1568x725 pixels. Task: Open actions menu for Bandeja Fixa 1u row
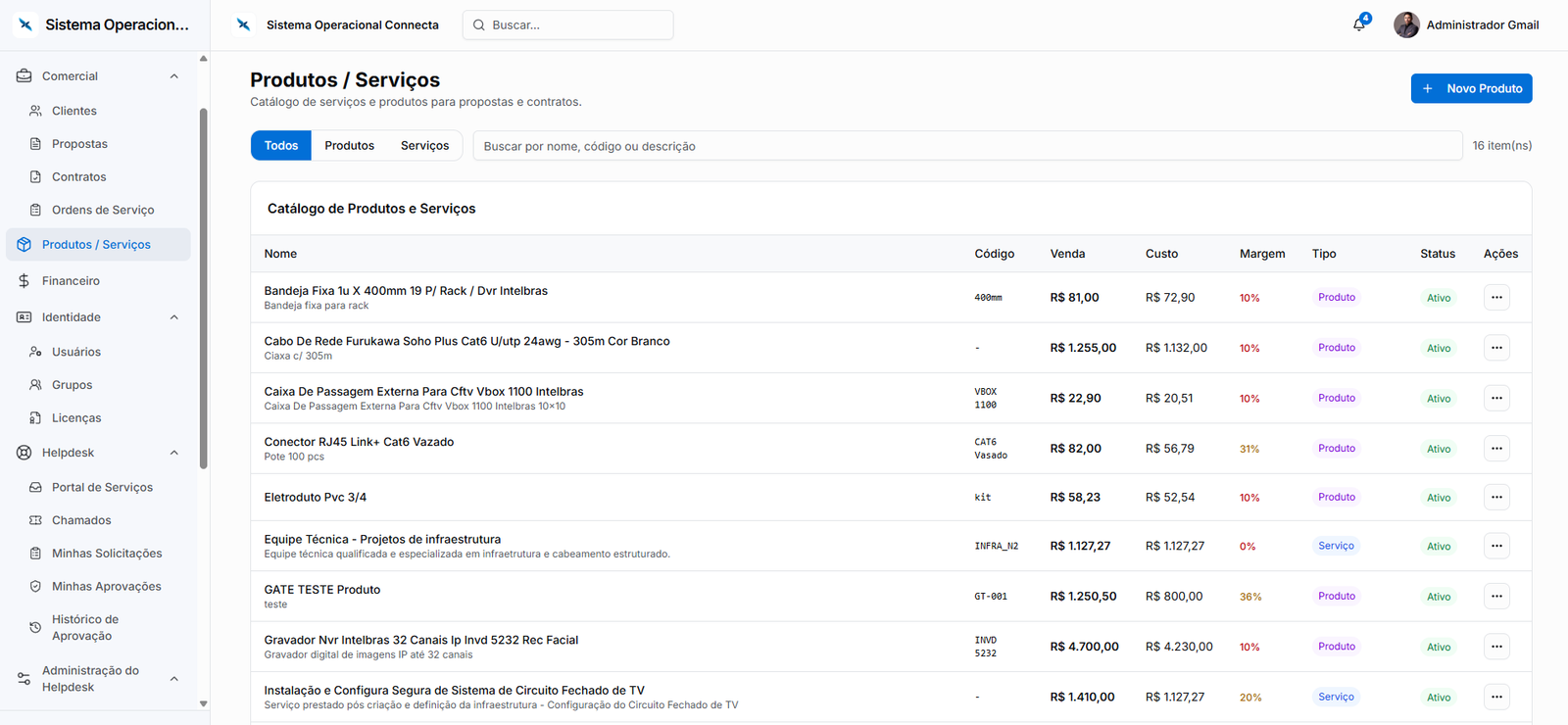1496,297
